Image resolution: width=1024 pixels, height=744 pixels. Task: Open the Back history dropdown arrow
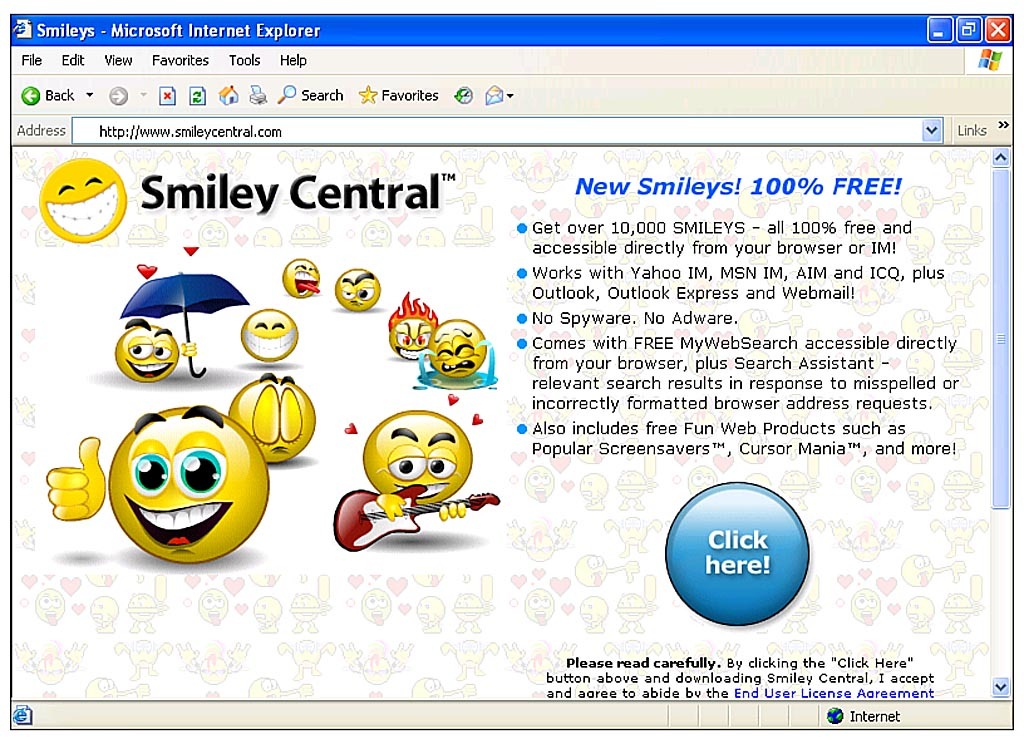tap(90, 95)
